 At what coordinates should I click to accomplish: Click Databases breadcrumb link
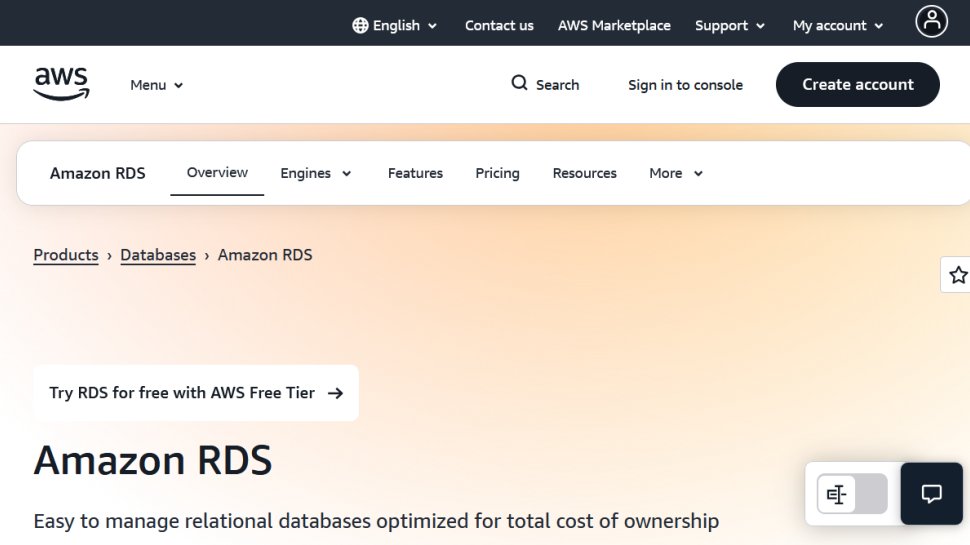(158, 255)
